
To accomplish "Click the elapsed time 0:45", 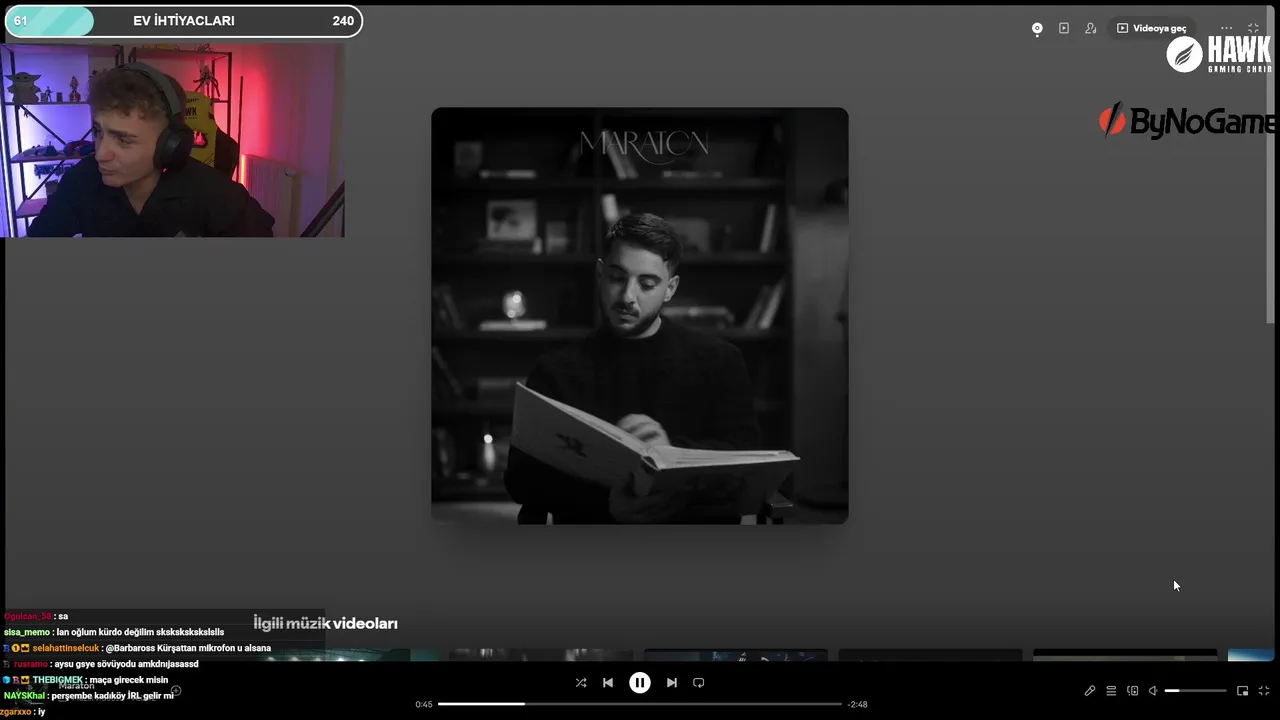I will [x=424, y=704].
